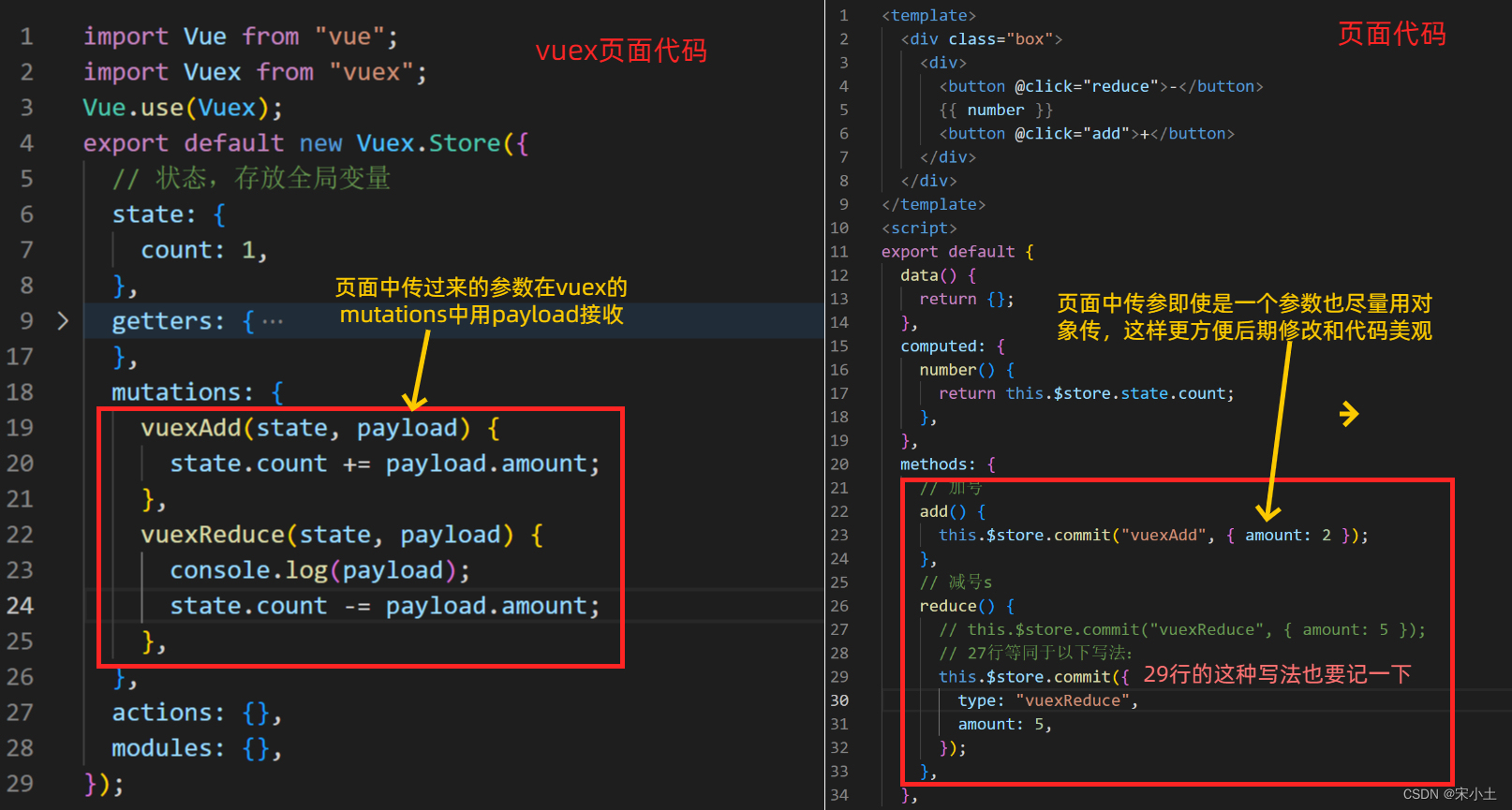The height and width of the screenshot is (810, 1512).
Task: Click the 'add() {' method line
Action: tap(953, 511)
